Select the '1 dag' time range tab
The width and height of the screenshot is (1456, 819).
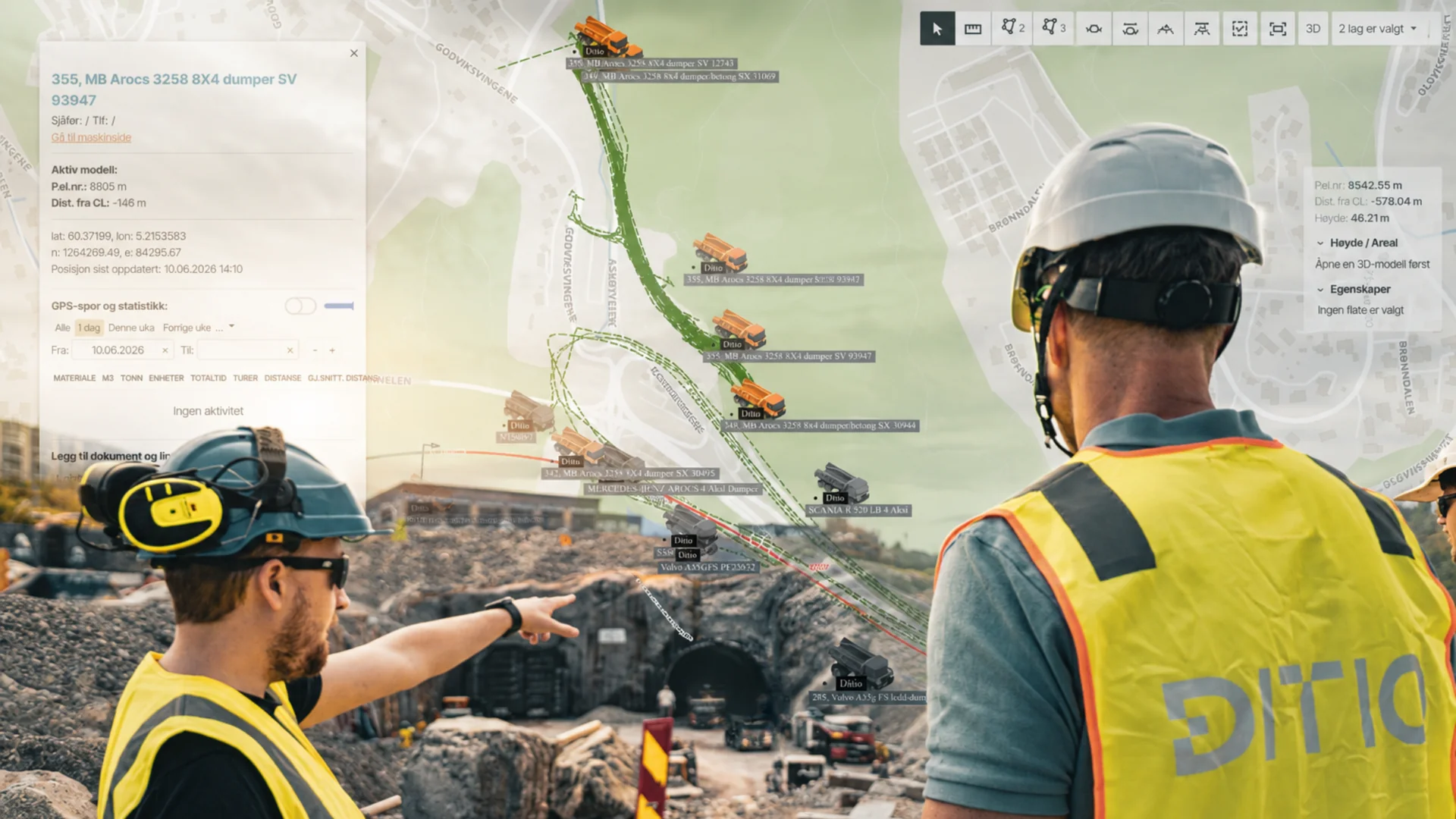click(89, 328)
